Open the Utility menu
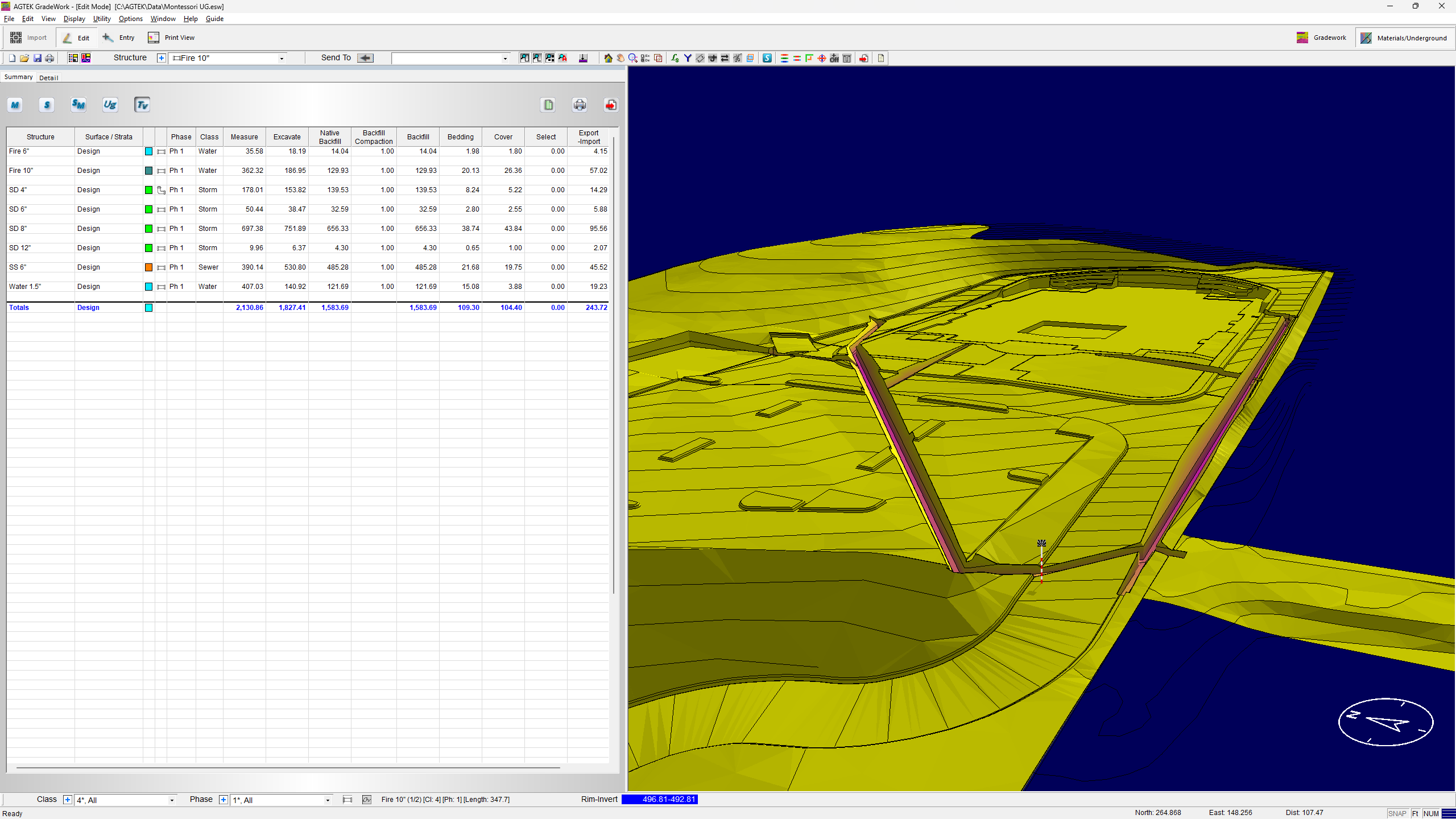 (102, 19)
